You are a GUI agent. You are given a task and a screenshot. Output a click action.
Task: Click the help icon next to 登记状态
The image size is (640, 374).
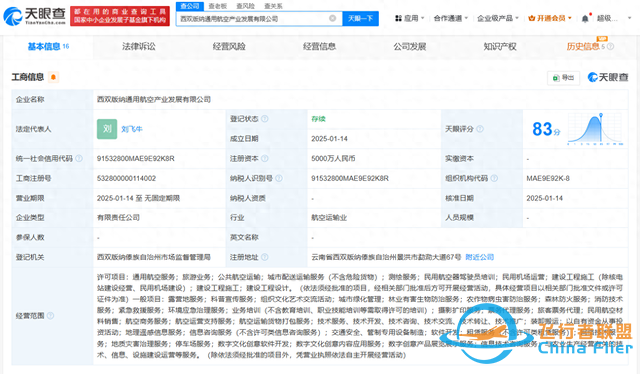click(x=264, y=119)
